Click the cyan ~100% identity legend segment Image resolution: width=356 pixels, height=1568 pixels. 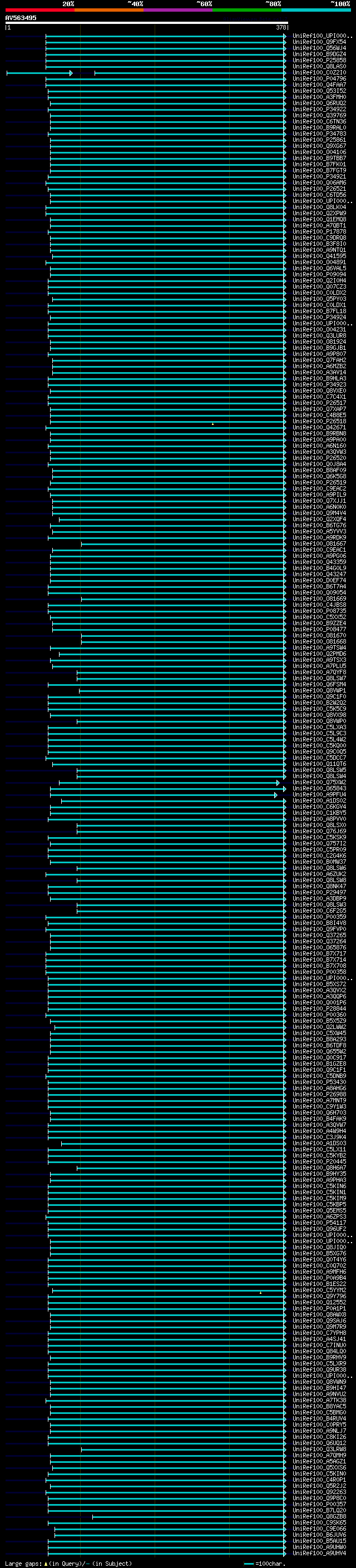[316, 10]
